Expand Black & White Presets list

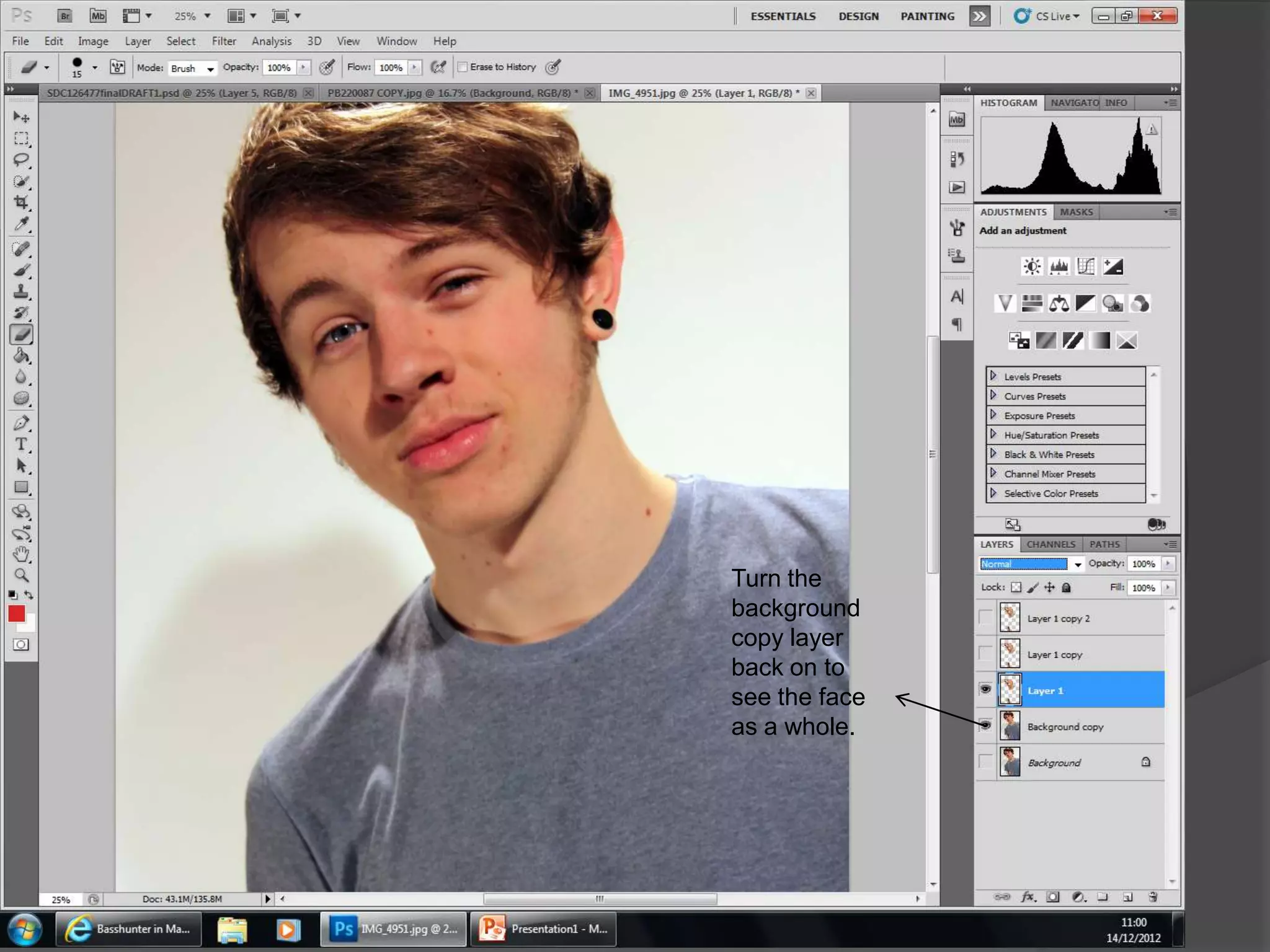point(993,454)
